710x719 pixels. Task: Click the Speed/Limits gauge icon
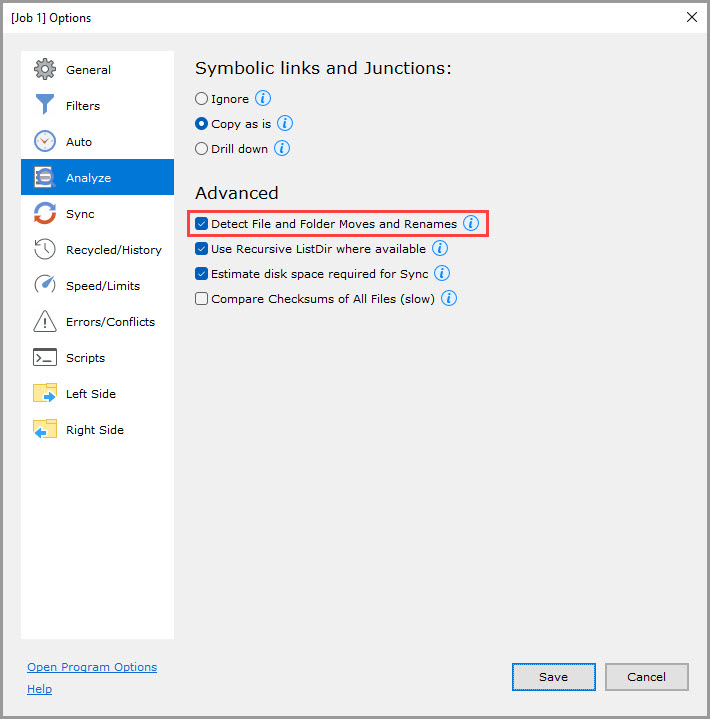45,286
